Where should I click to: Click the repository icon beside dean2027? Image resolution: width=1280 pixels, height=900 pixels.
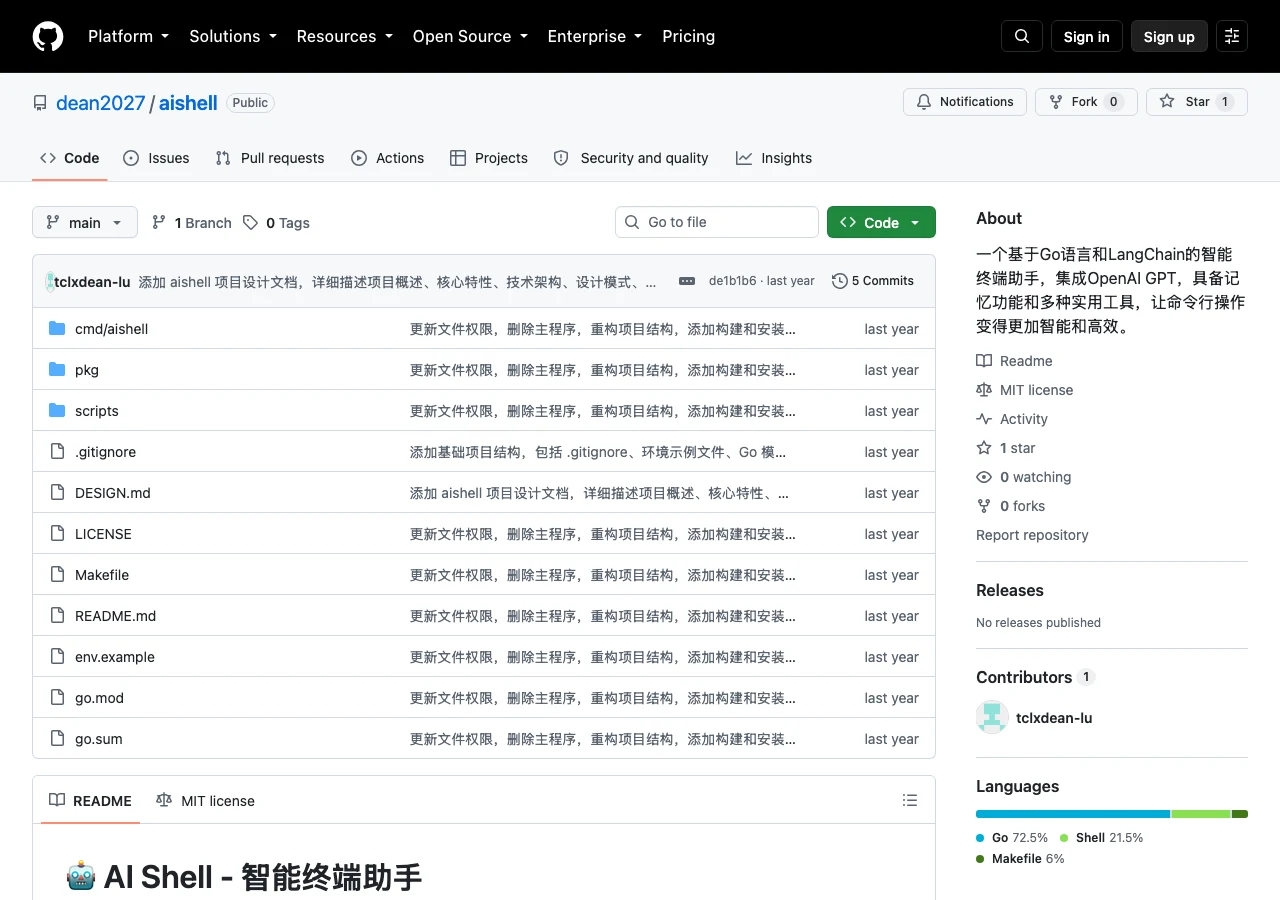[40, 103]
